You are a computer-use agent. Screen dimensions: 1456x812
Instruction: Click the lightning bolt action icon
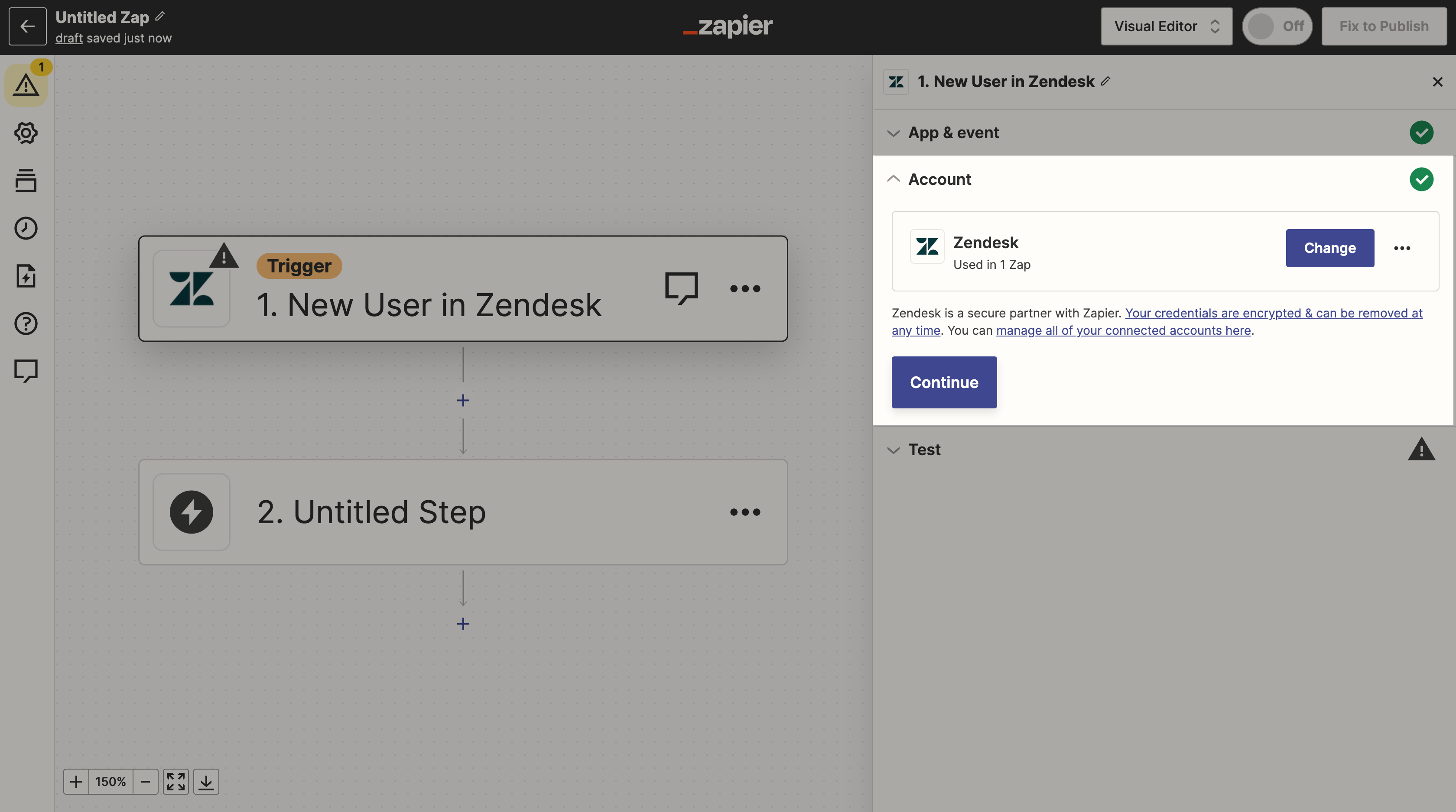coord(192,512)
